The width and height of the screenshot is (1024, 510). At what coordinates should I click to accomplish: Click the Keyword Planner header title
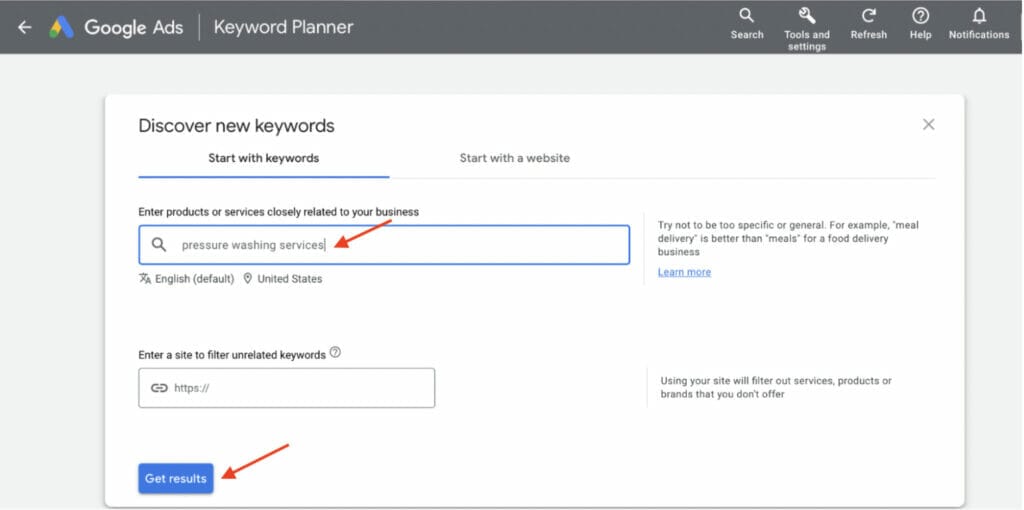tap(284, 27)
